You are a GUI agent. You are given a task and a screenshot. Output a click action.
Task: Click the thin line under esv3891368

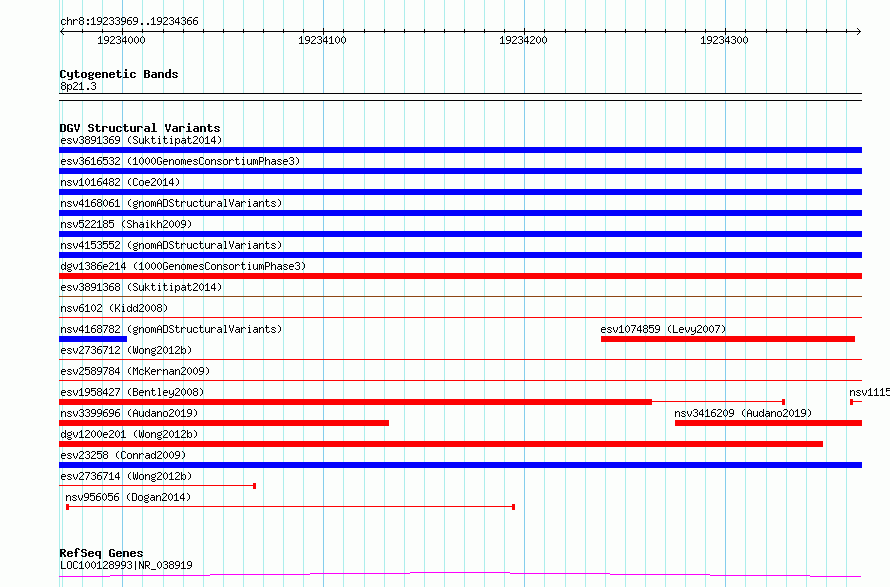click(x=460, y=297)
